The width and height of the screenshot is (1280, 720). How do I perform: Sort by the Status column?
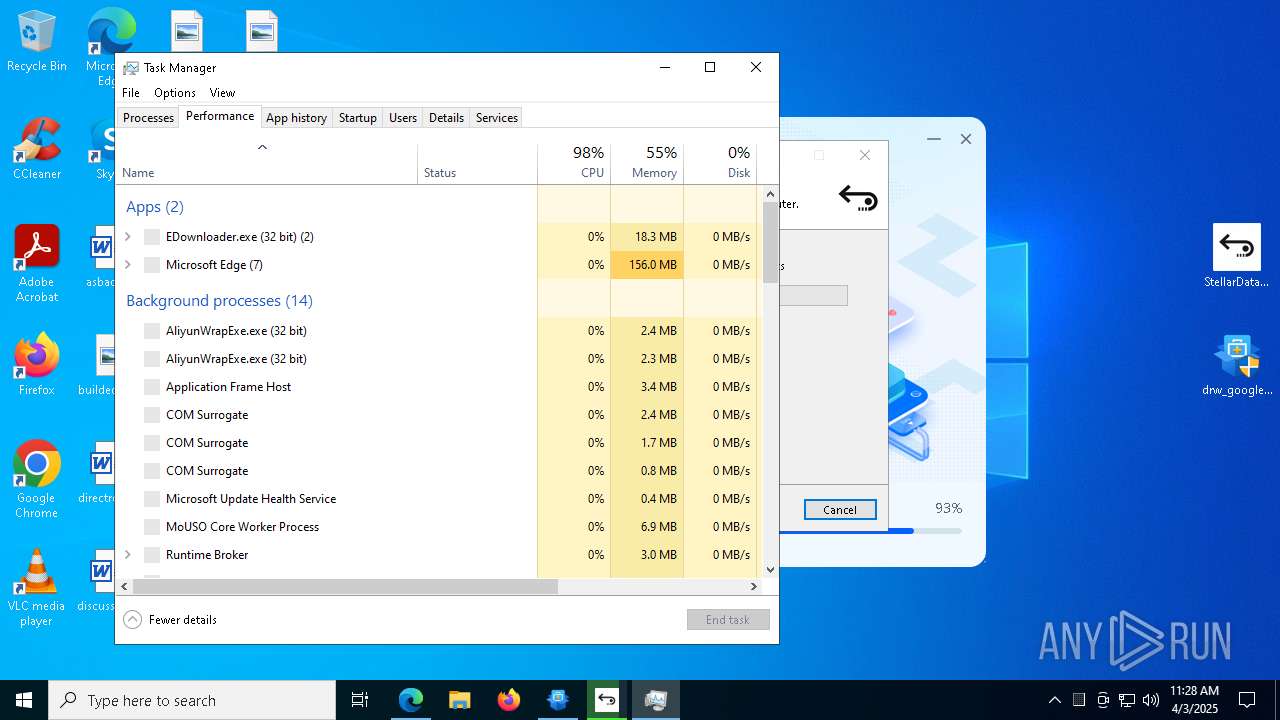point(477,164)
